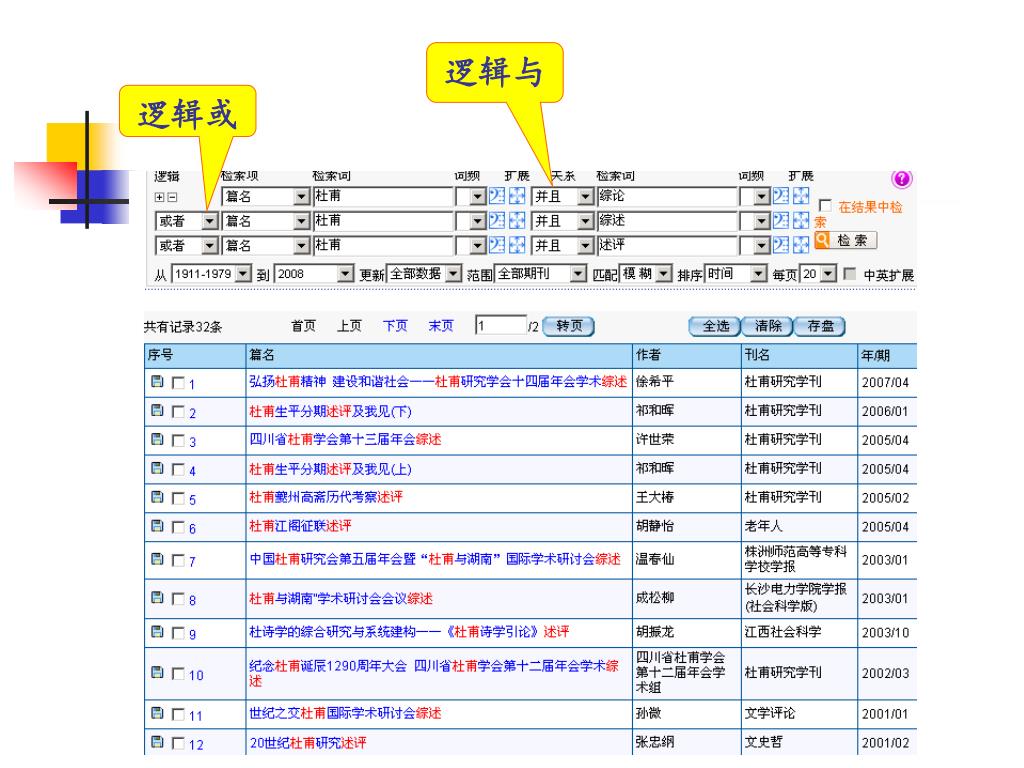Click the save icon for record 11

coord(157,713)
